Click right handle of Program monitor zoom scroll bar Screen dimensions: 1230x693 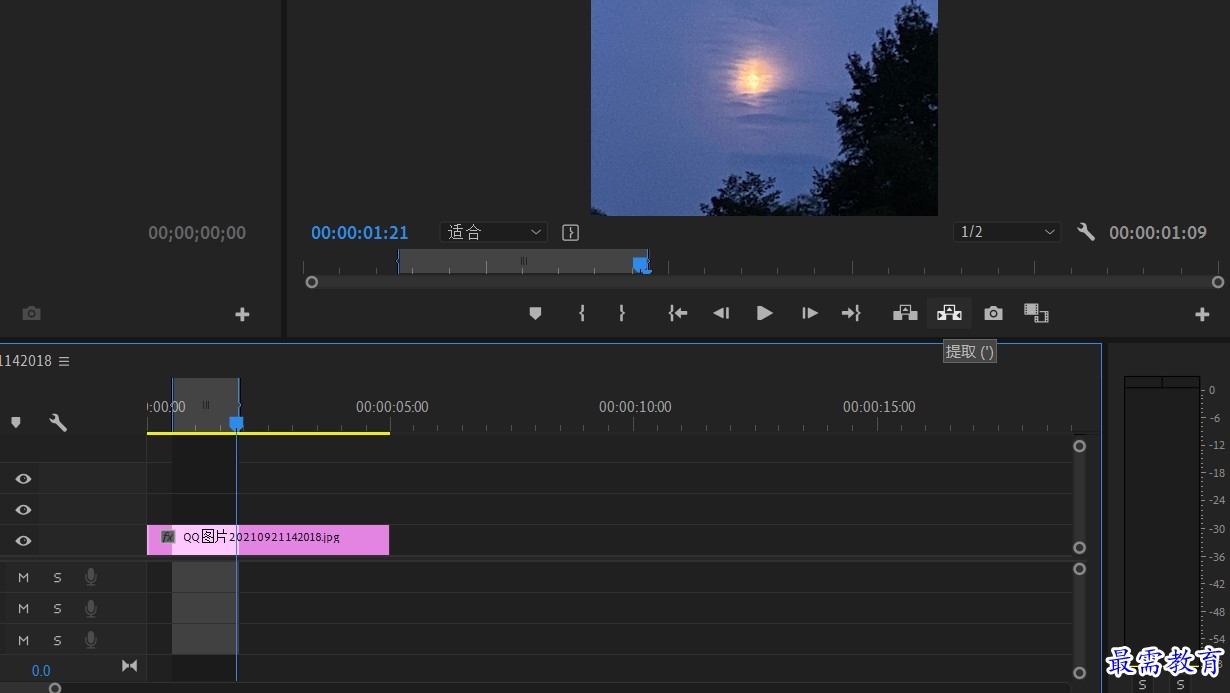coord(1218,282)
